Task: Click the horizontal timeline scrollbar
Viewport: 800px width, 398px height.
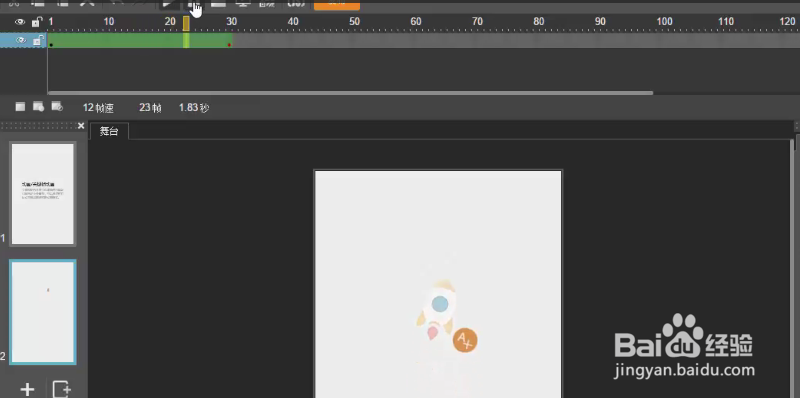Action: click(x=351, y=93)
